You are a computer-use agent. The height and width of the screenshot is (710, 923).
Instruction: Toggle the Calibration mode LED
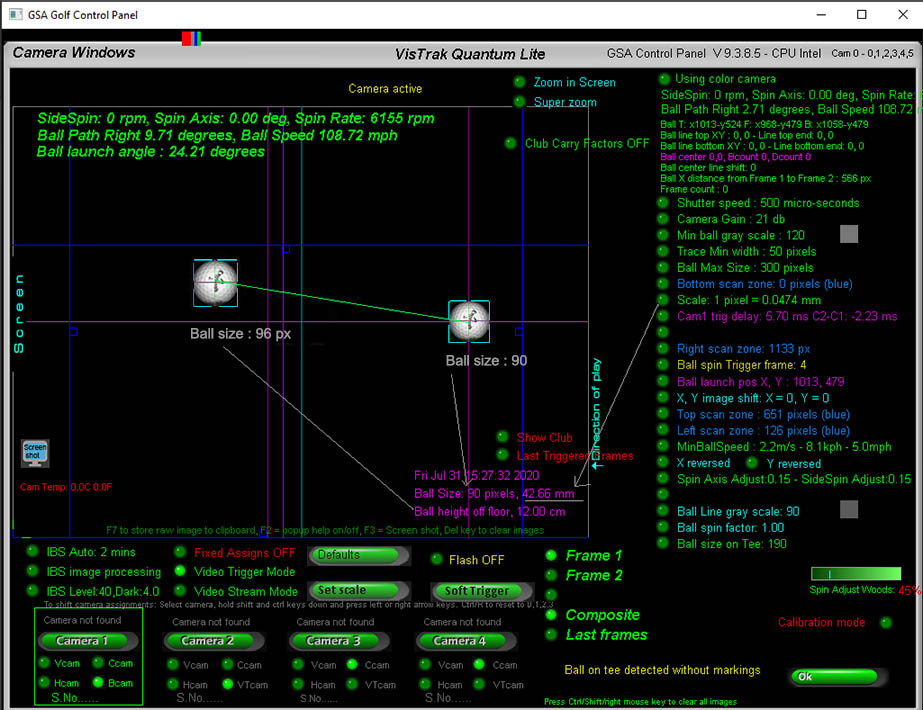click(x=885, y=622)
